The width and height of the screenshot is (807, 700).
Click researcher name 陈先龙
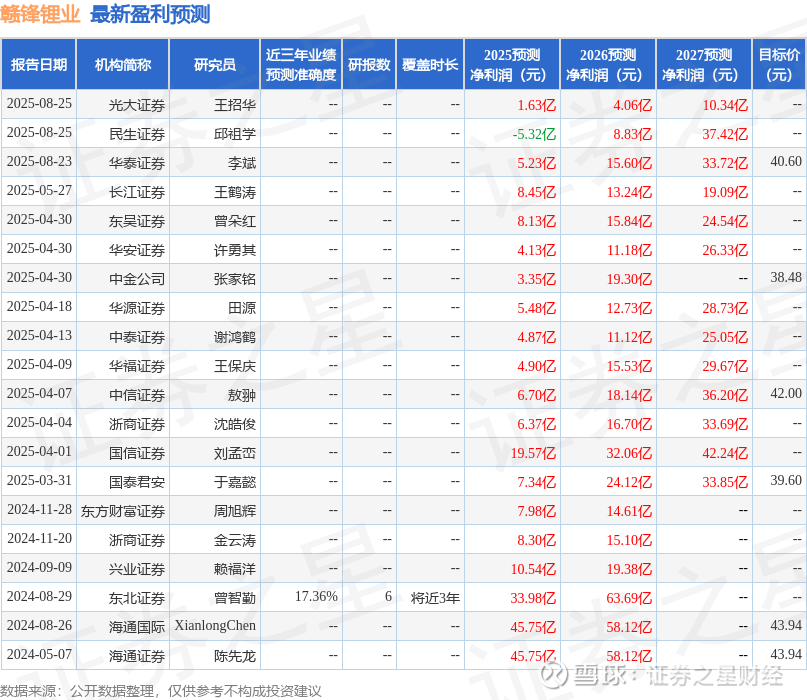click(x=235, y=656)
